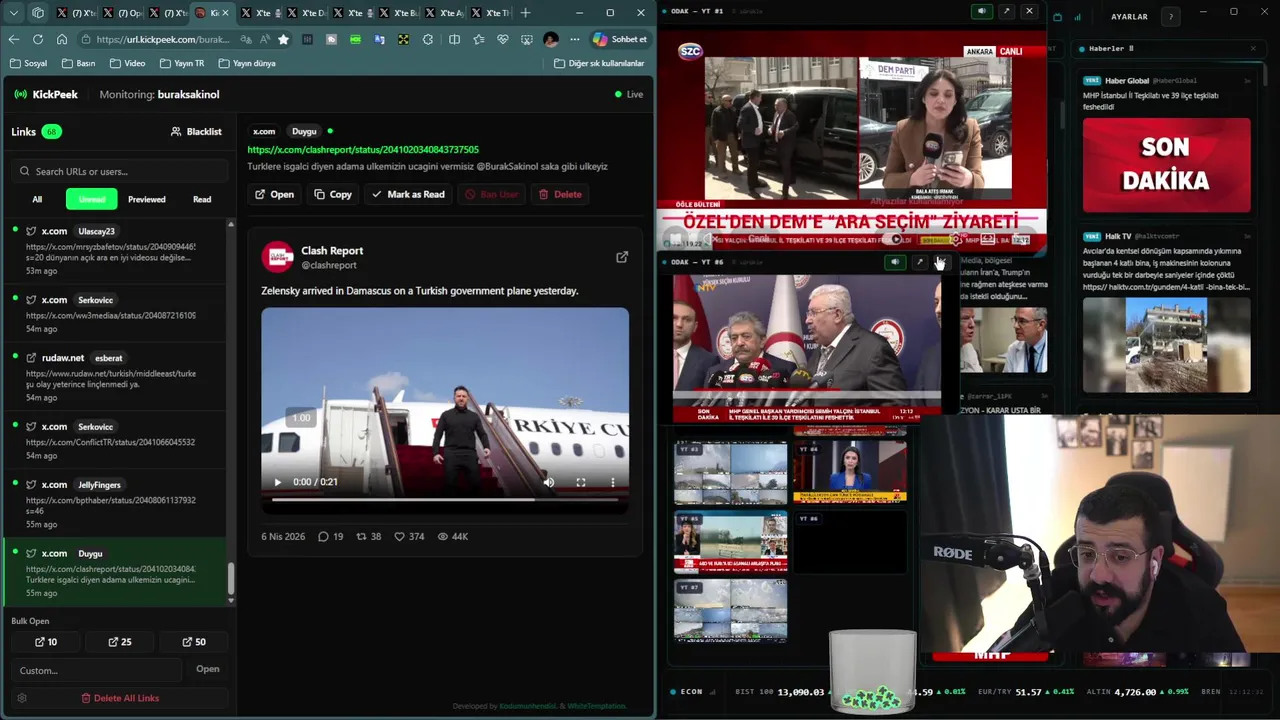This screenshot has height=720, width=1280.
Task: Open the Yayın TR bookmarks folder
Action: [x=181, y=63]
